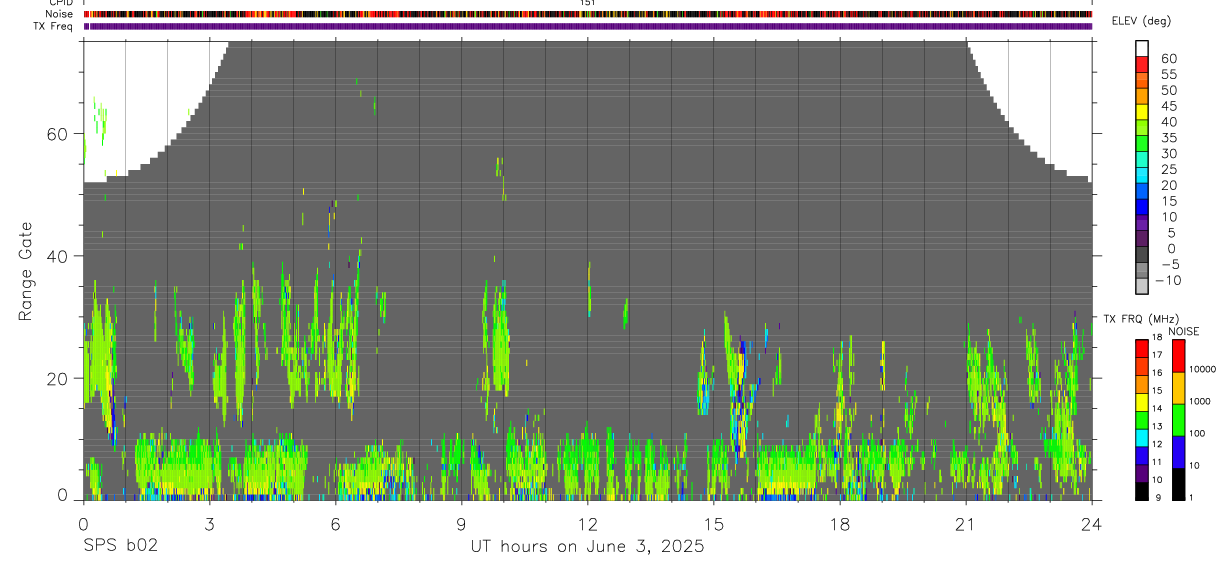Click the "UT hours on June 3, 2025" axis title
The width and height of the screenshot is (1228, 567).
587,547
